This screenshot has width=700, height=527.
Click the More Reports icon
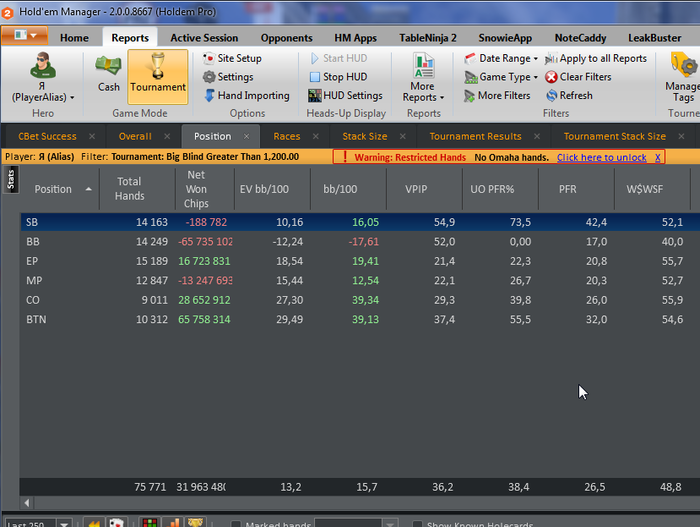[x=423, y=66]
